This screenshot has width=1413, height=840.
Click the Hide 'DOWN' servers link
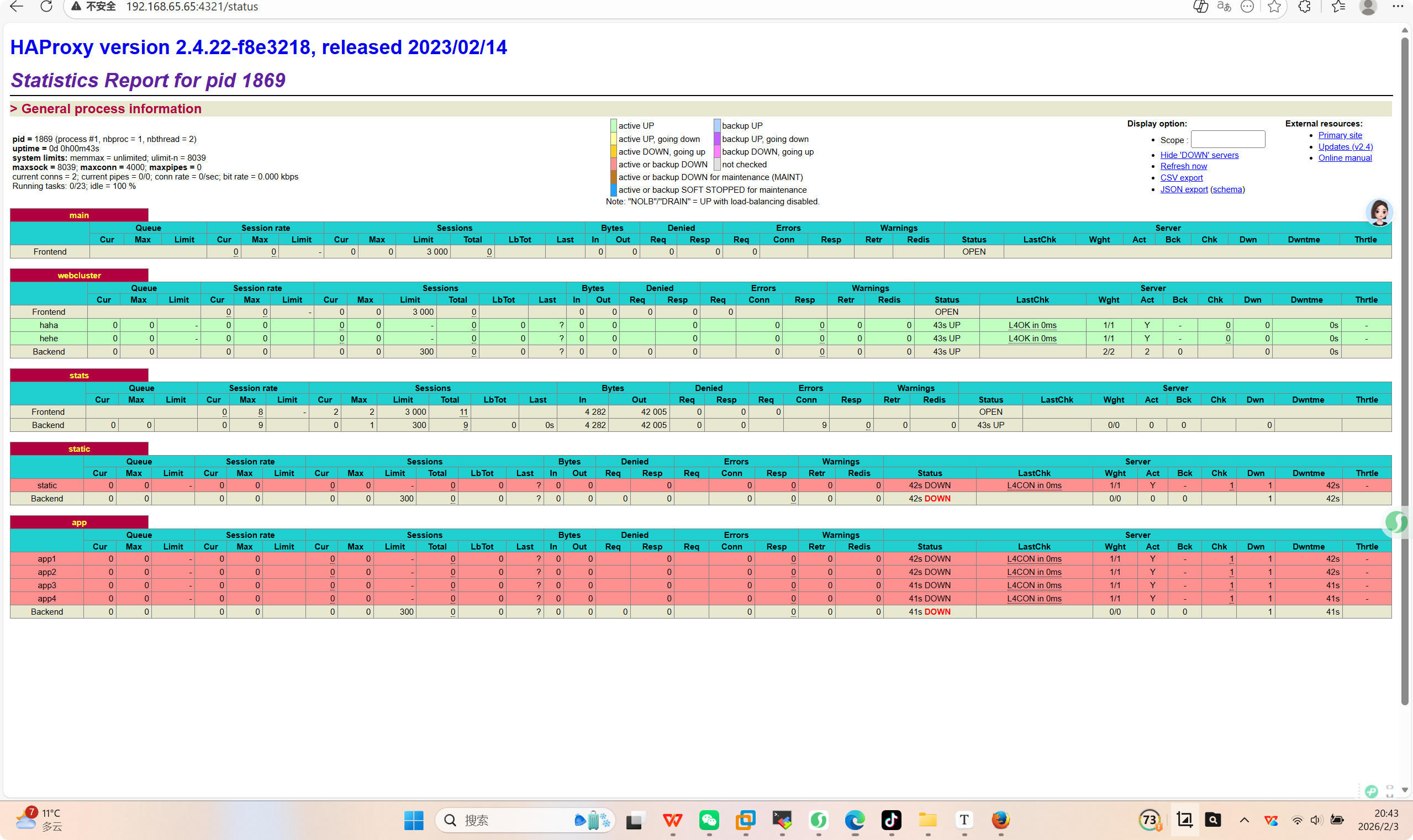point(1199,155)
